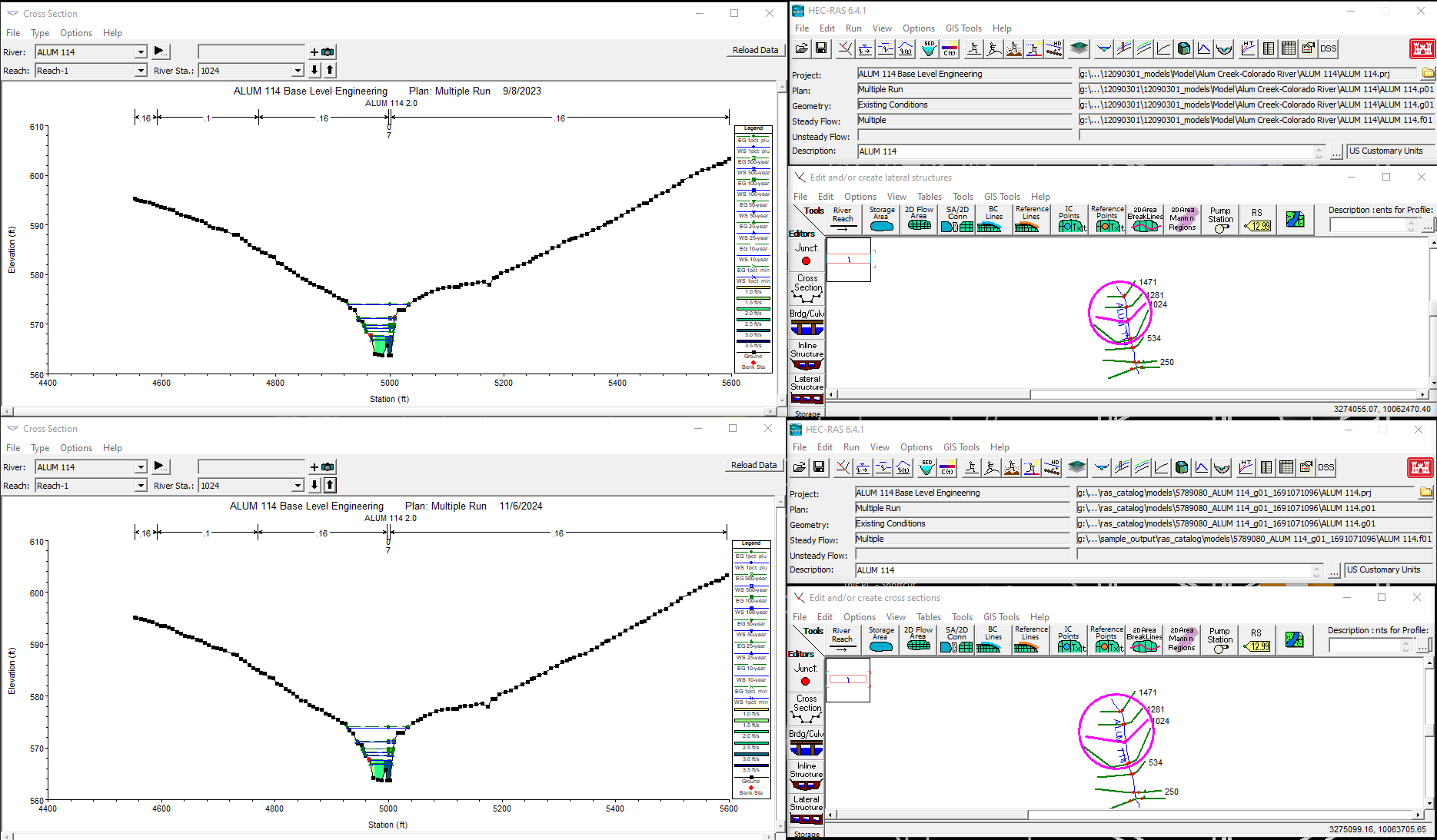Click the camera snapshot icon in the 9/8/2023 cross section window
1437x840 pixels.
point(328,52)
